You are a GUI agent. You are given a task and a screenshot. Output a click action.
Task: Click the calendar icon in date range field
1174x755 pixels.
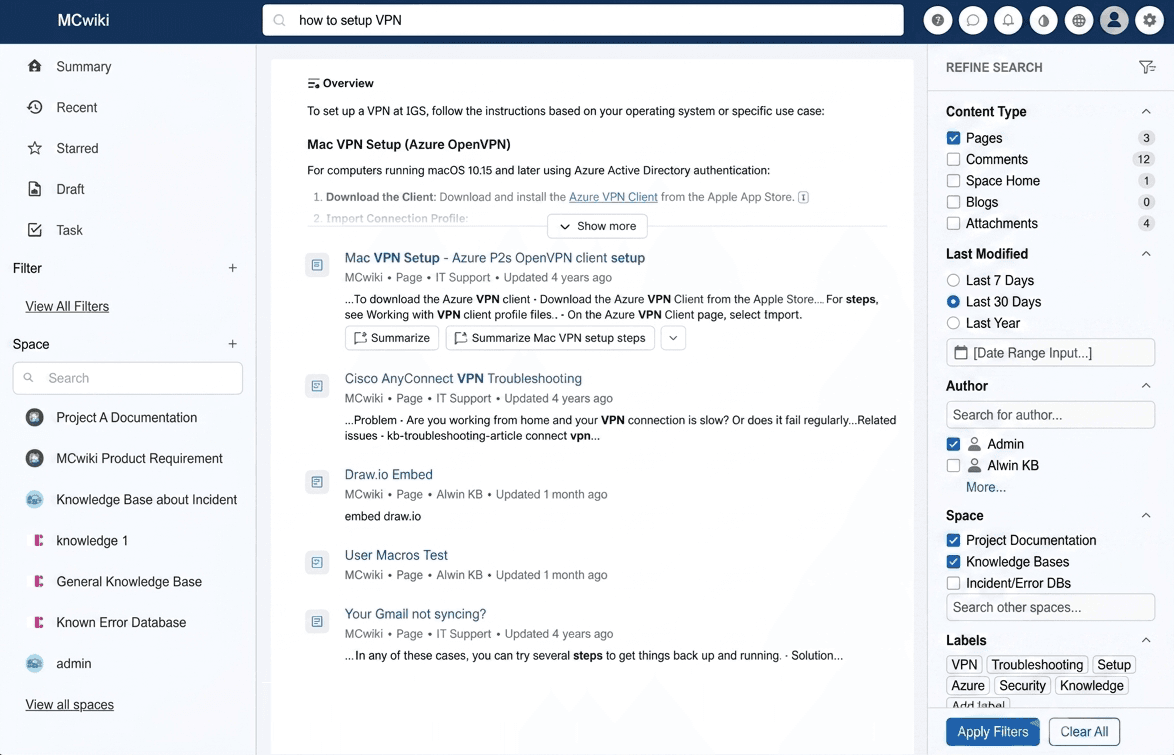tap(961, 353)
